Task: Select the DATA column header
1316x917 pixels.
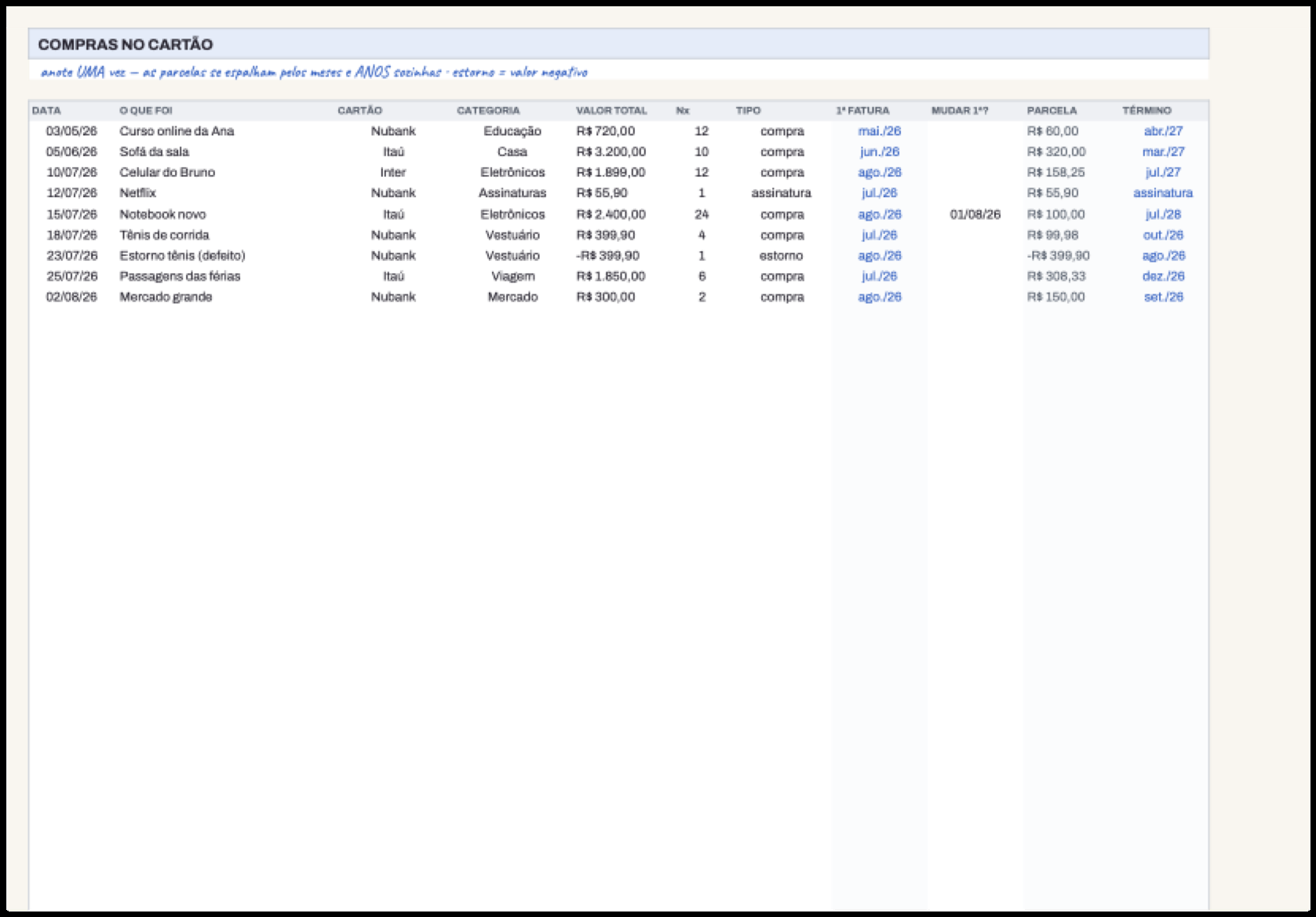Action: tap(46, 111)
